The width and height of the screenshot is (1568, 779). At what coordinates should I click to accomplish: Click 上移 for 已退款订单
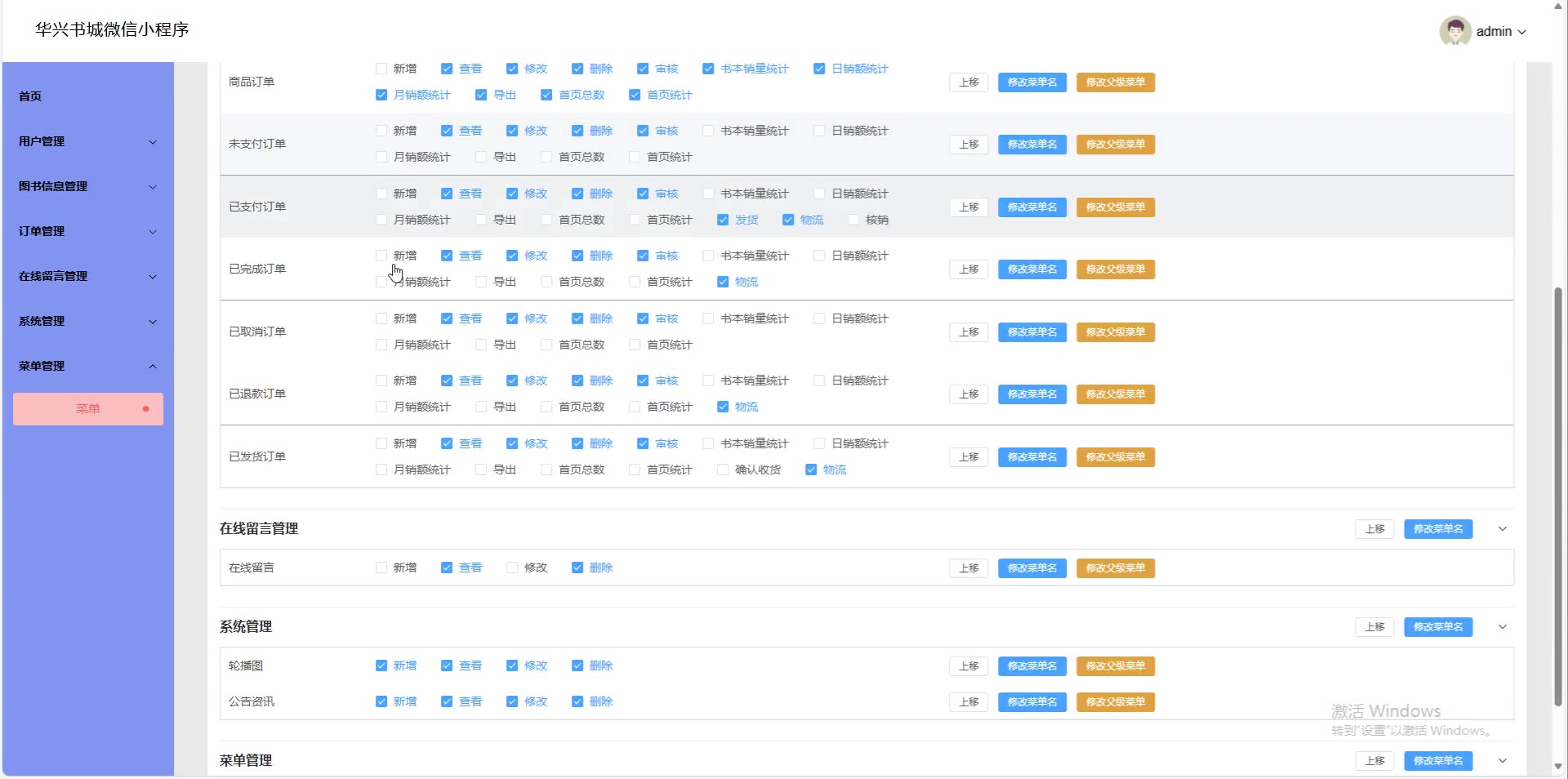[969, 394]
